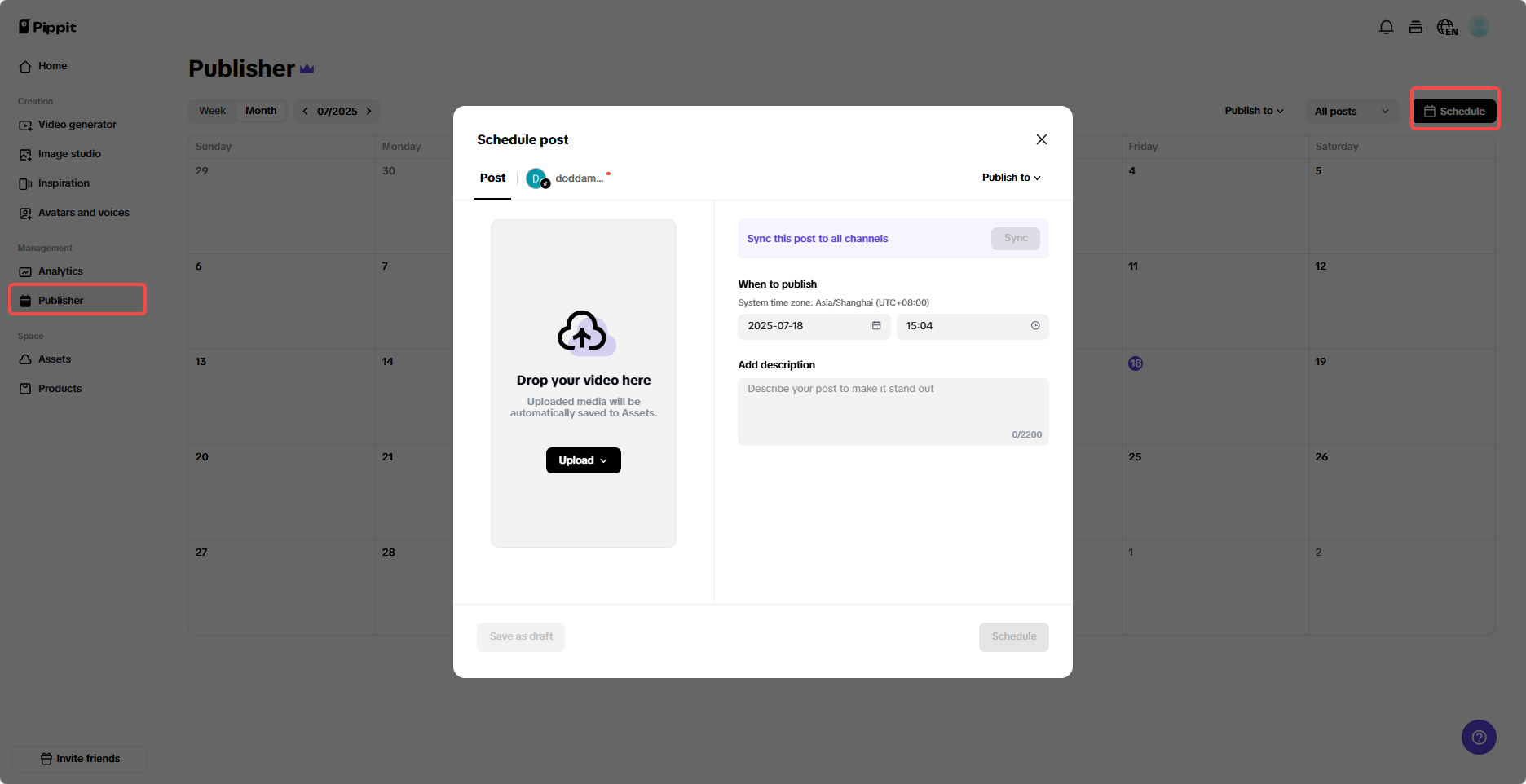The image size is (1526, 784).
Task: Focus the Add description text area
Action: [893, 412]
